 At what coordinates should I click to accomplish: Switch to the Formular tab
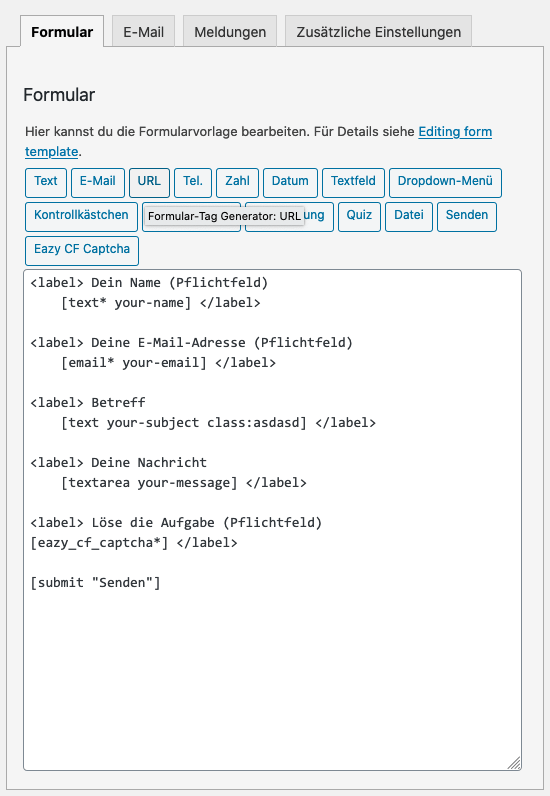coord(62,31)
